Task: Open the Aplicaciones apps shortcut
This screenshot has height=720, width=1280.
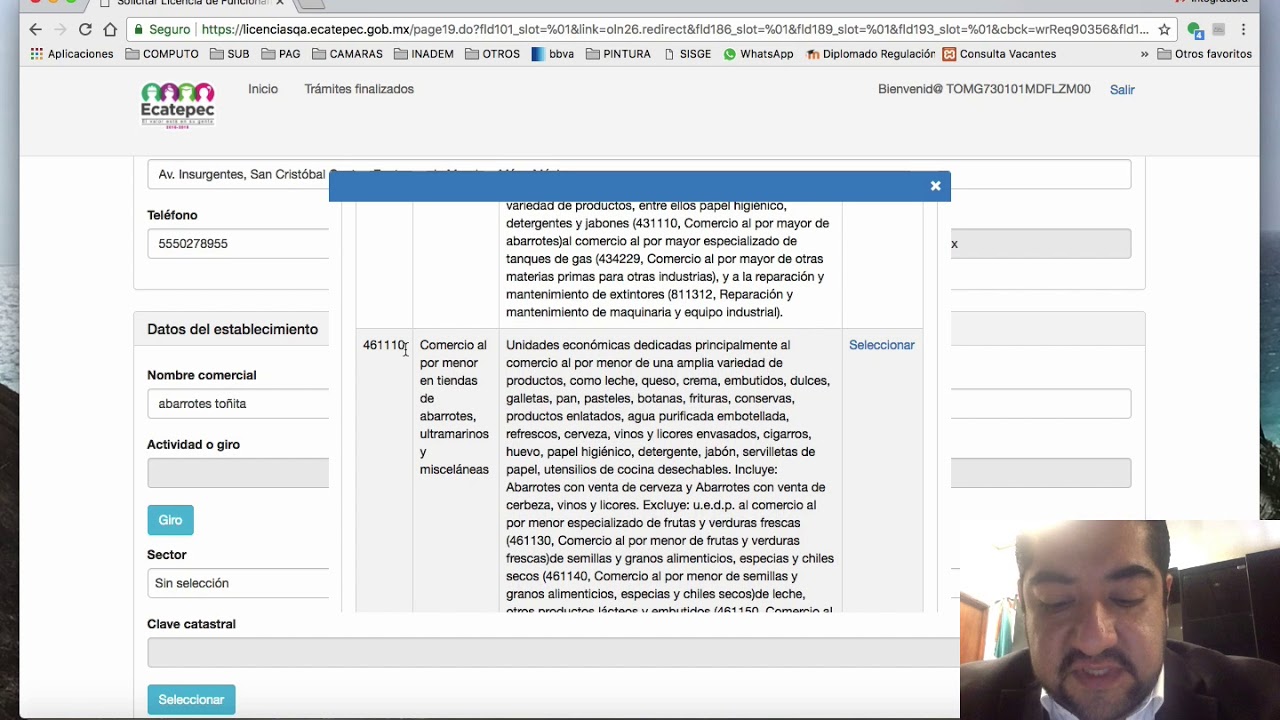Action: [x=72, y=54]
